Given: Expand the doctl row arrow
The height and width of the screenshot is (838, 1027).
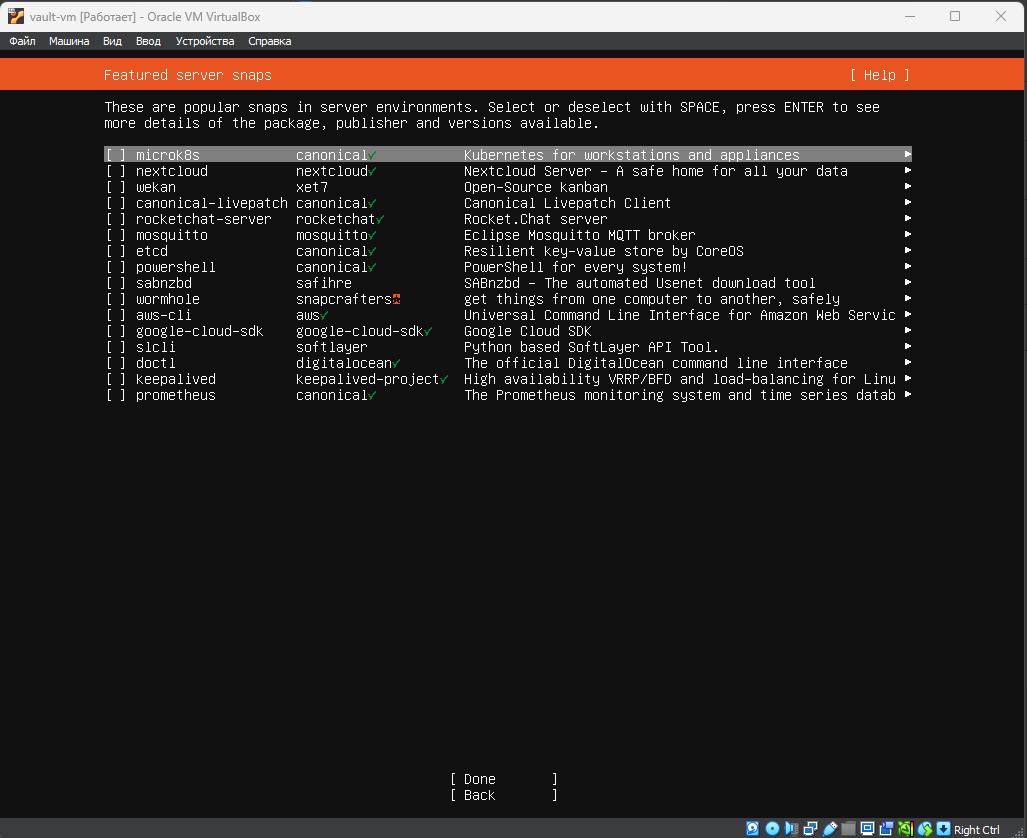Looking at the screenshot, I should point(908,362).
